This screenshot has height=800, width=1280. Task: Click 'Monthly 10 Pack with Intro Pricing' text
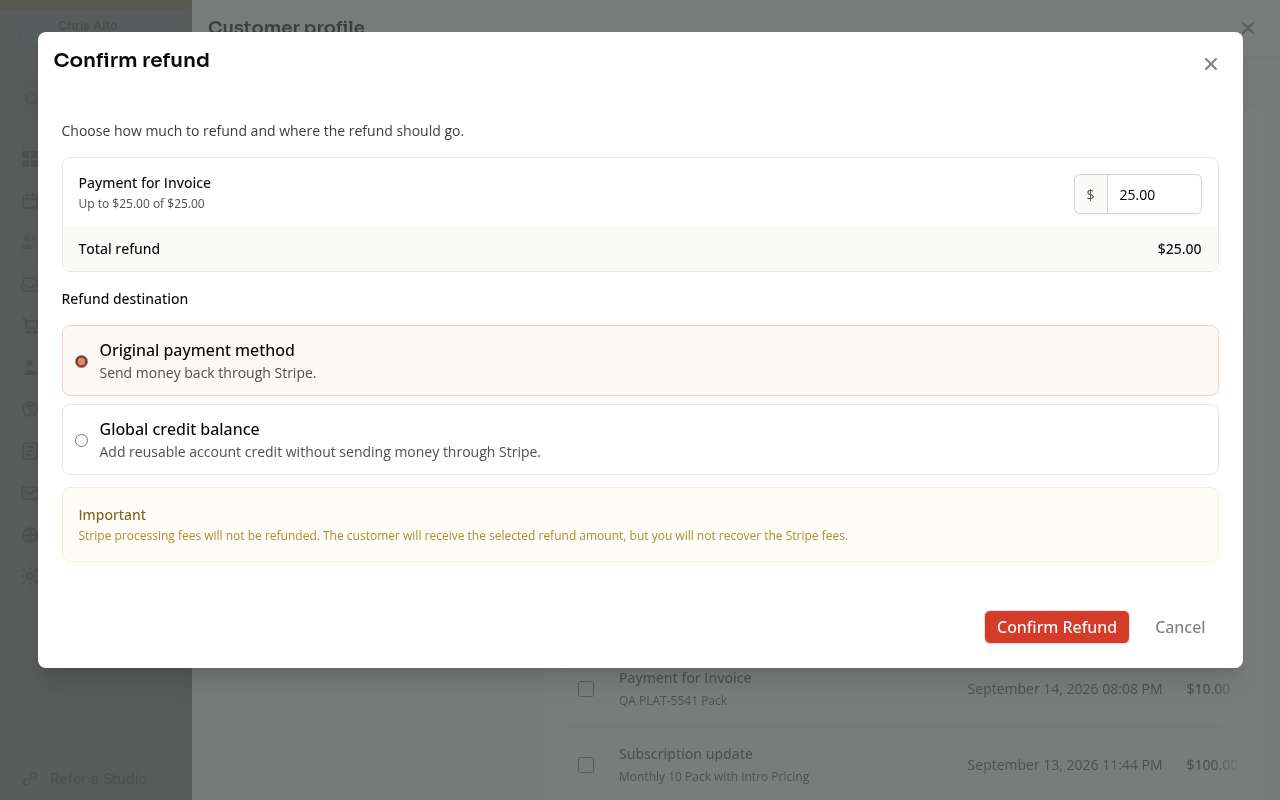pyautogui.click(x=714, y=777)
